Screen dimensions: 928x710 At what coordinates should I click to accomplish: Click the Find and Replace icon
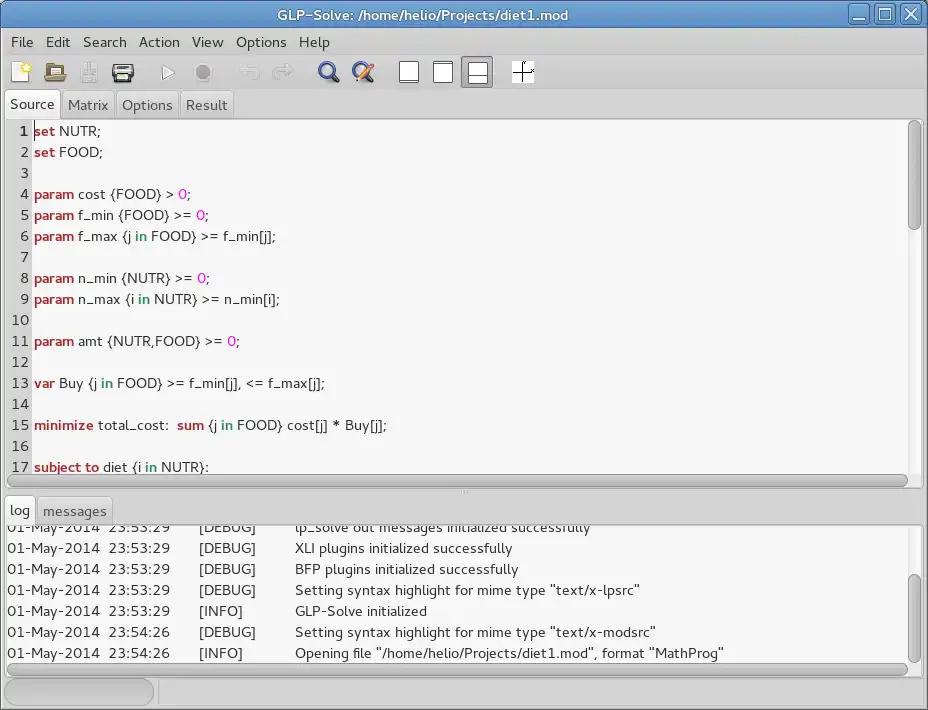pos(363,72)
